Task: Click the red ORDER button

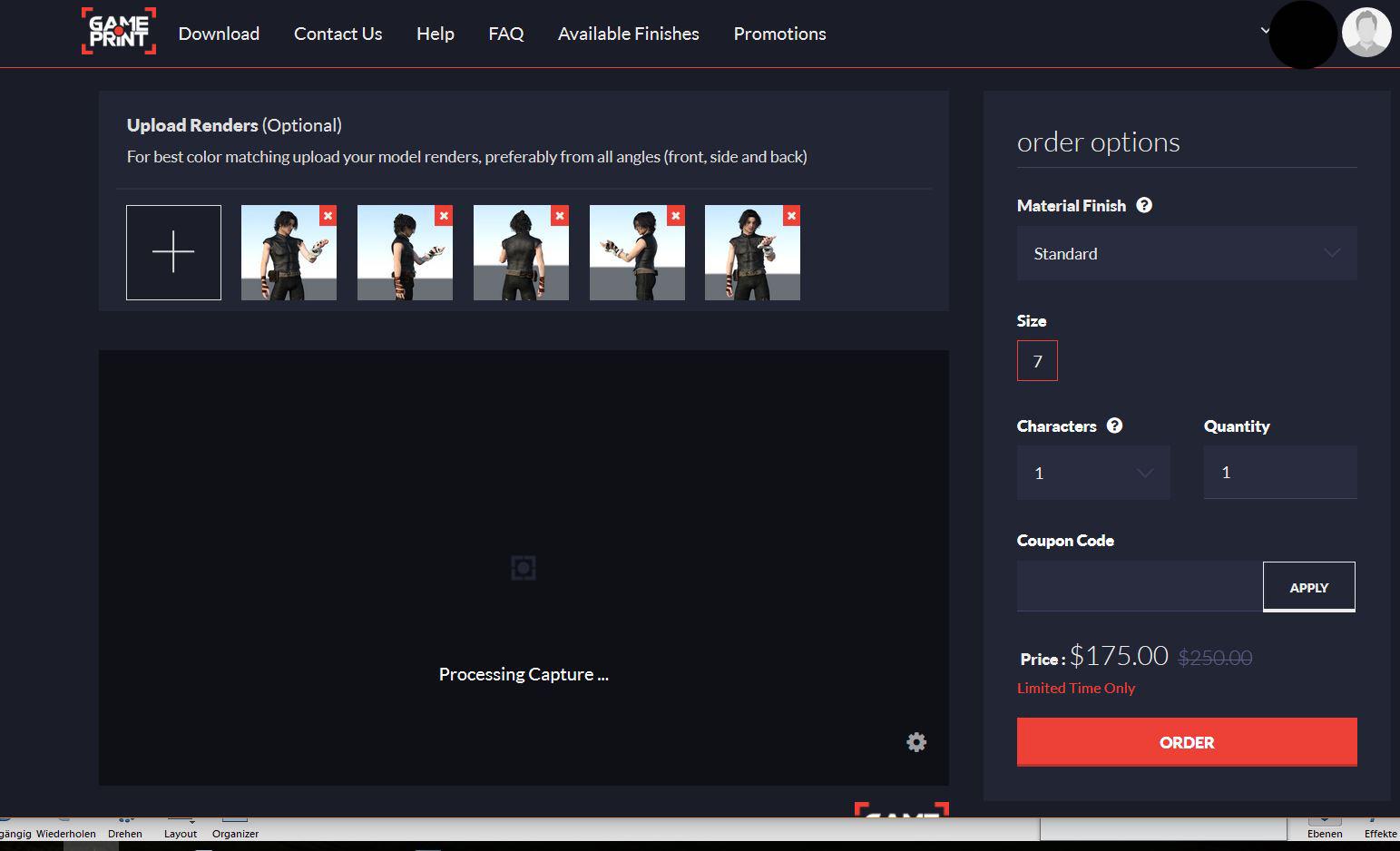Action: click(x=1187, y=742)
